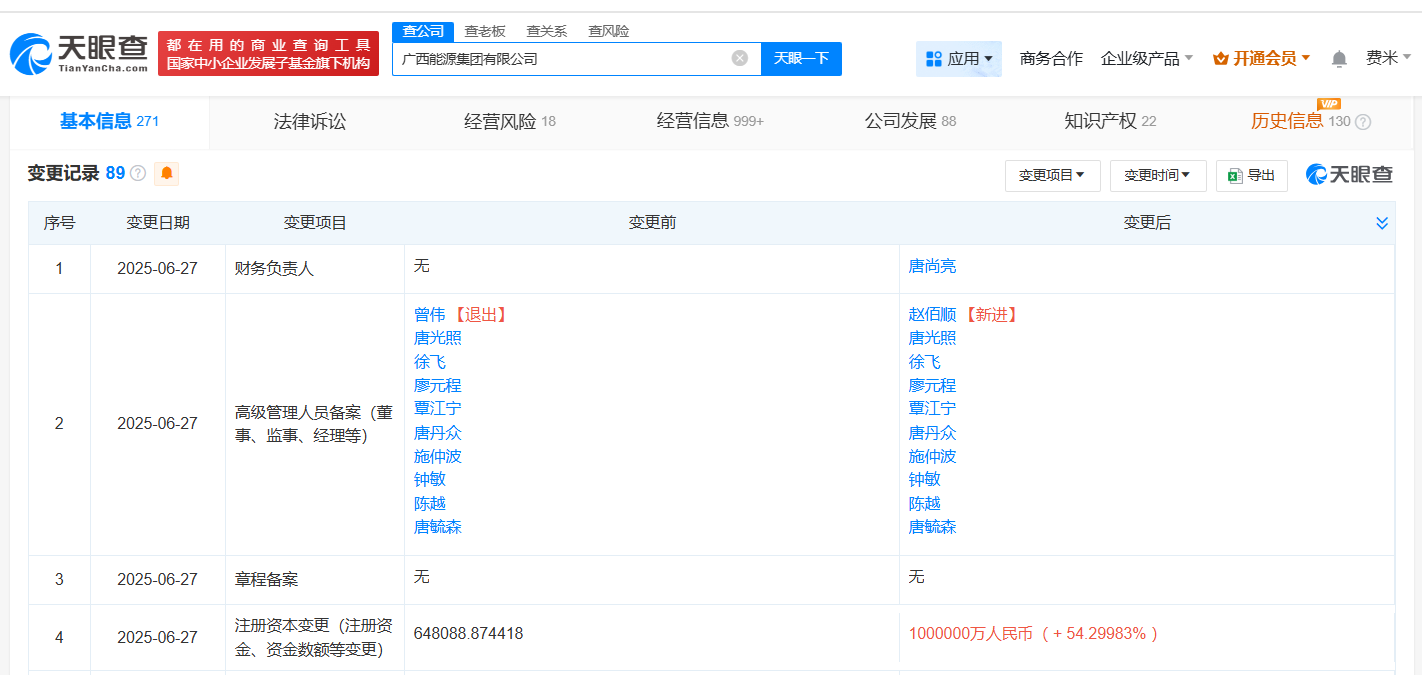This screenshot has width=1422, height=675.
Task: Open 唐光照 in the 变更前 column
Action: 438,338
